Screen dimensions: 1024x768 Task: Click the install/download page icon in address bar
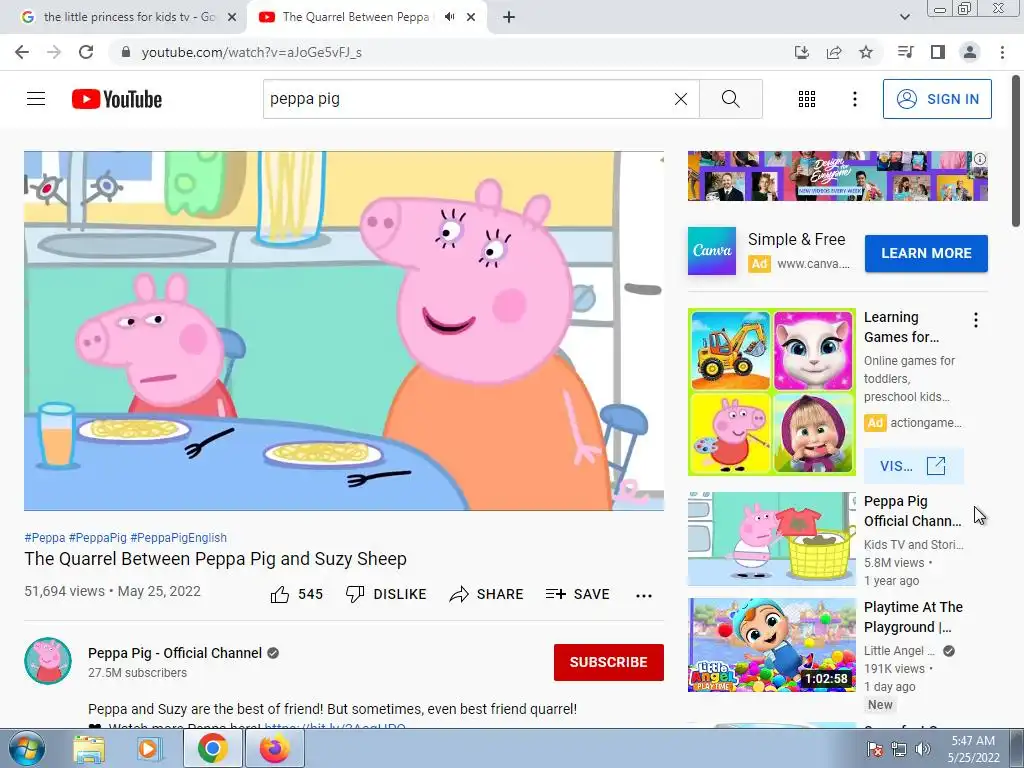point(801,52)
